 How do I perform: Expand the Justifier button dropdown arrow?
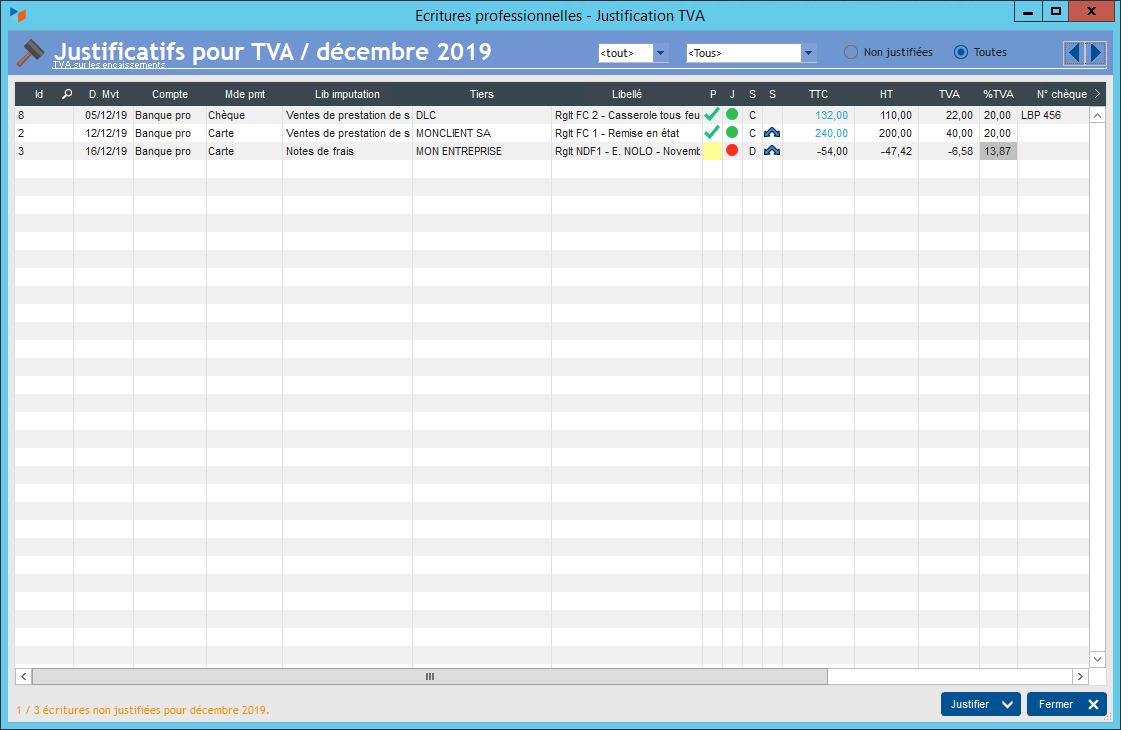tap(1007, 704)
